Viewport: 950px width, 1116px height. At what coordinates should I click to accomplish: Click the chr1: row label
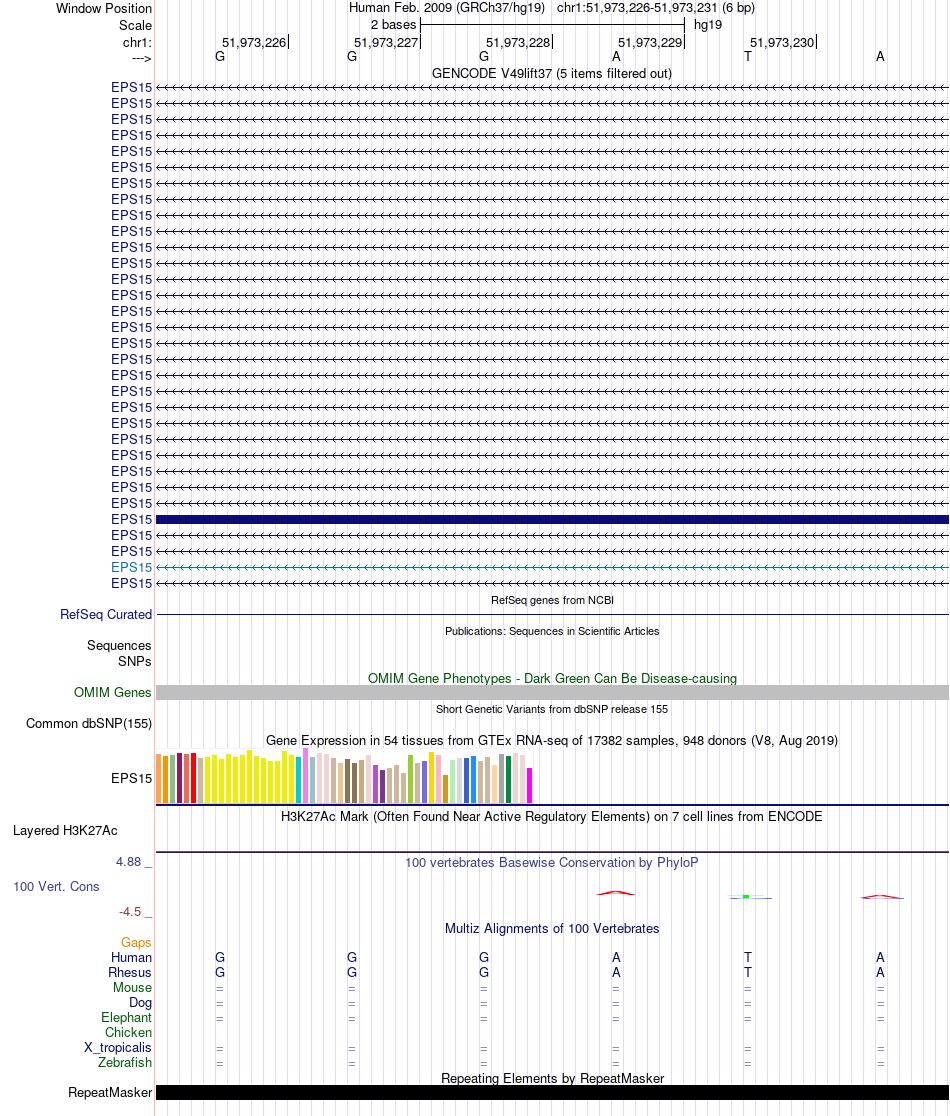pos(137,42)
